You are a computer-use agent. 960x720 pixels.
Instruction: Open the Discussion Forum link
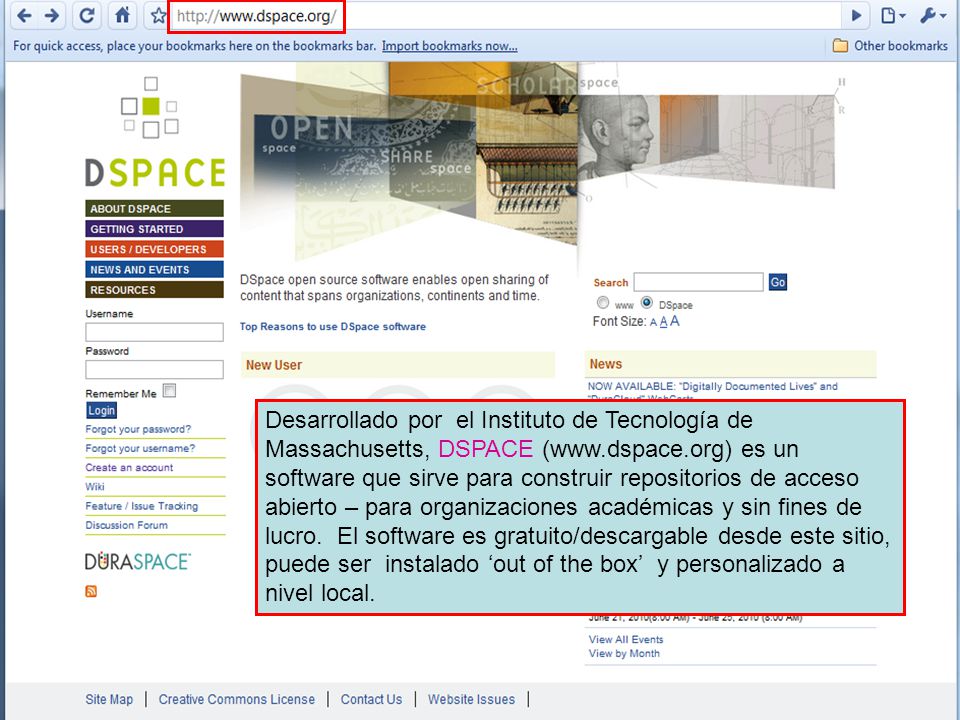click(x=127, y=525)
